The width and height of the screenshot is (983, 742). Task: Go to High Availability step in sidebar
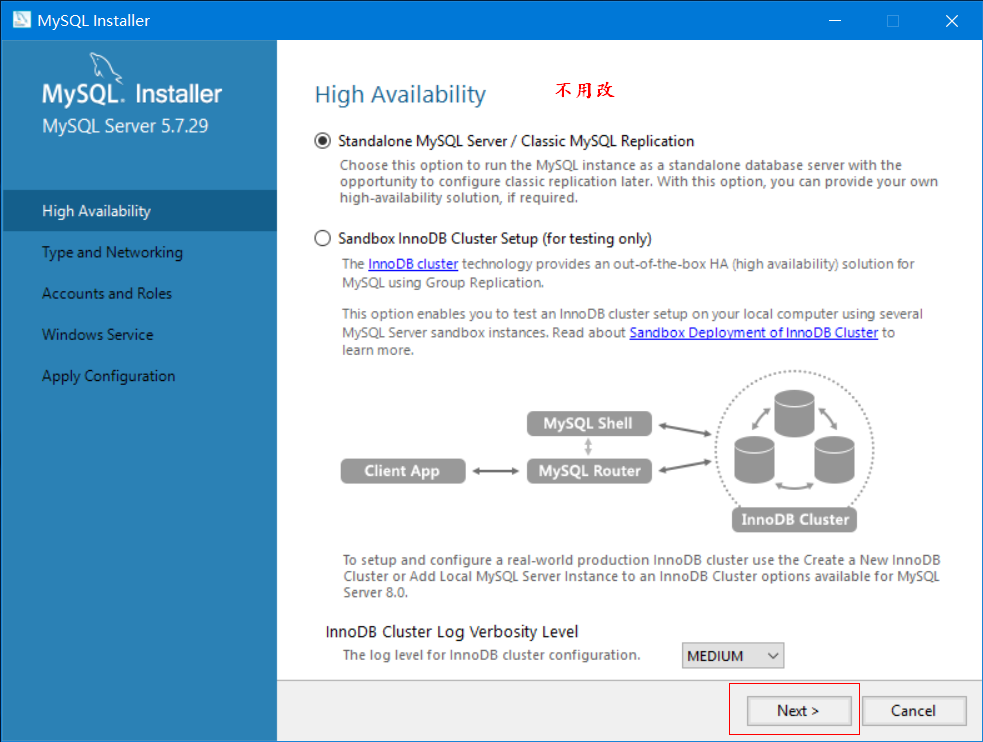pyautogui.click(x=139, y=211)
